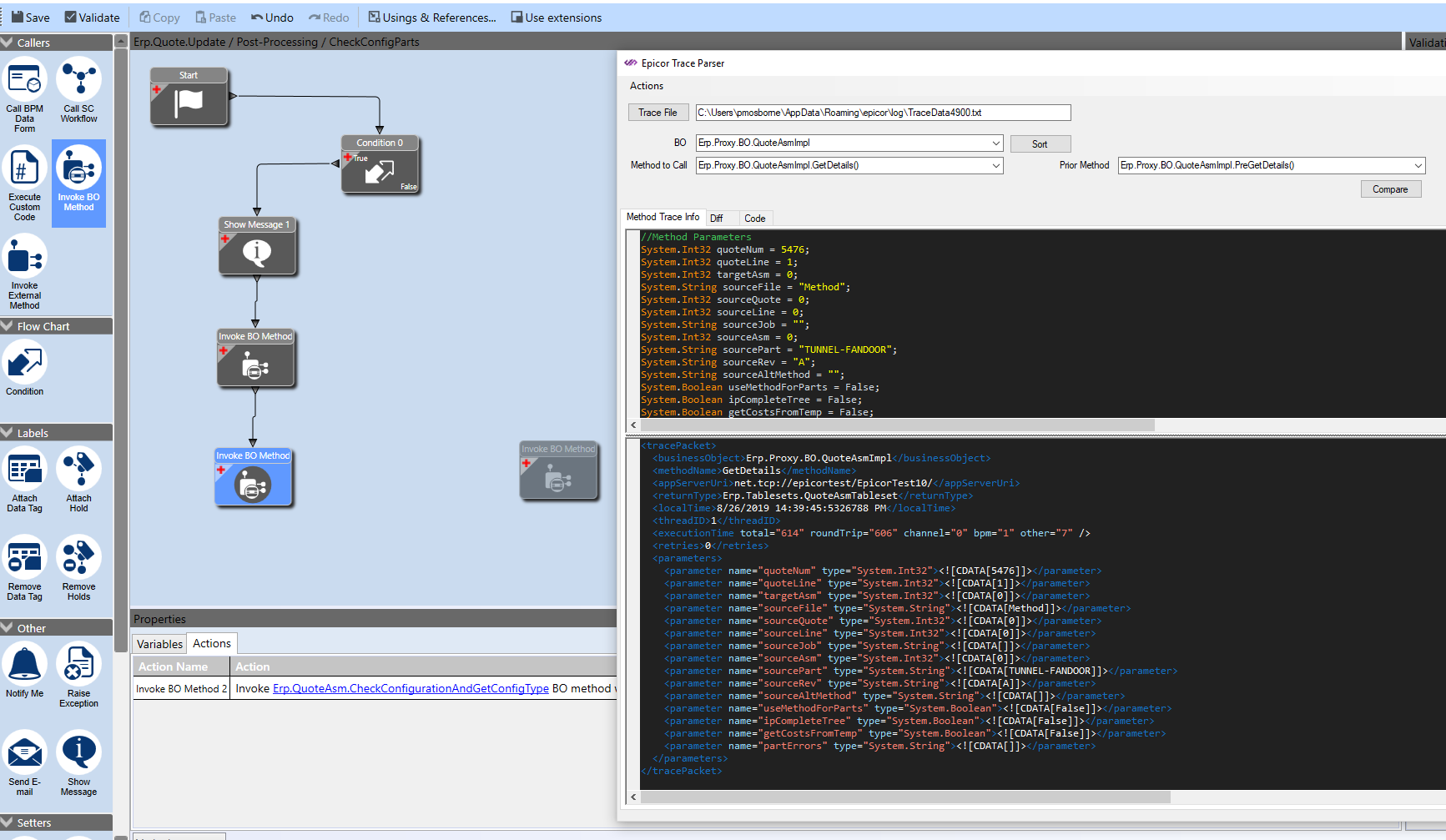Click the Sort button

point(1040,144)
